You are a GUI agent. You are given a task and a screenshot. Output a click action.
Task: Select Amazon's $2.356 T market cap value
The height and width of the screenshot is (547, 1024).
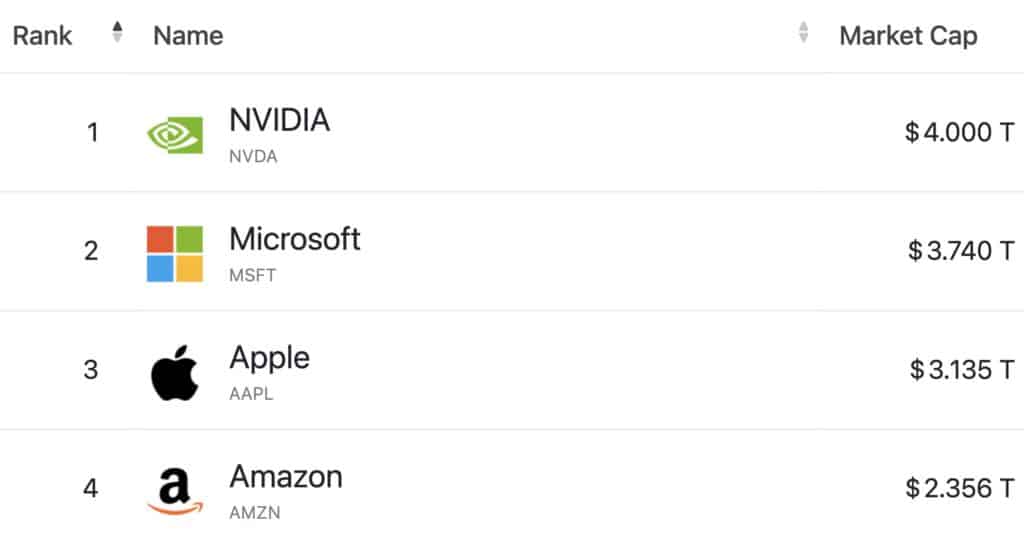click(x=959, y=489)
